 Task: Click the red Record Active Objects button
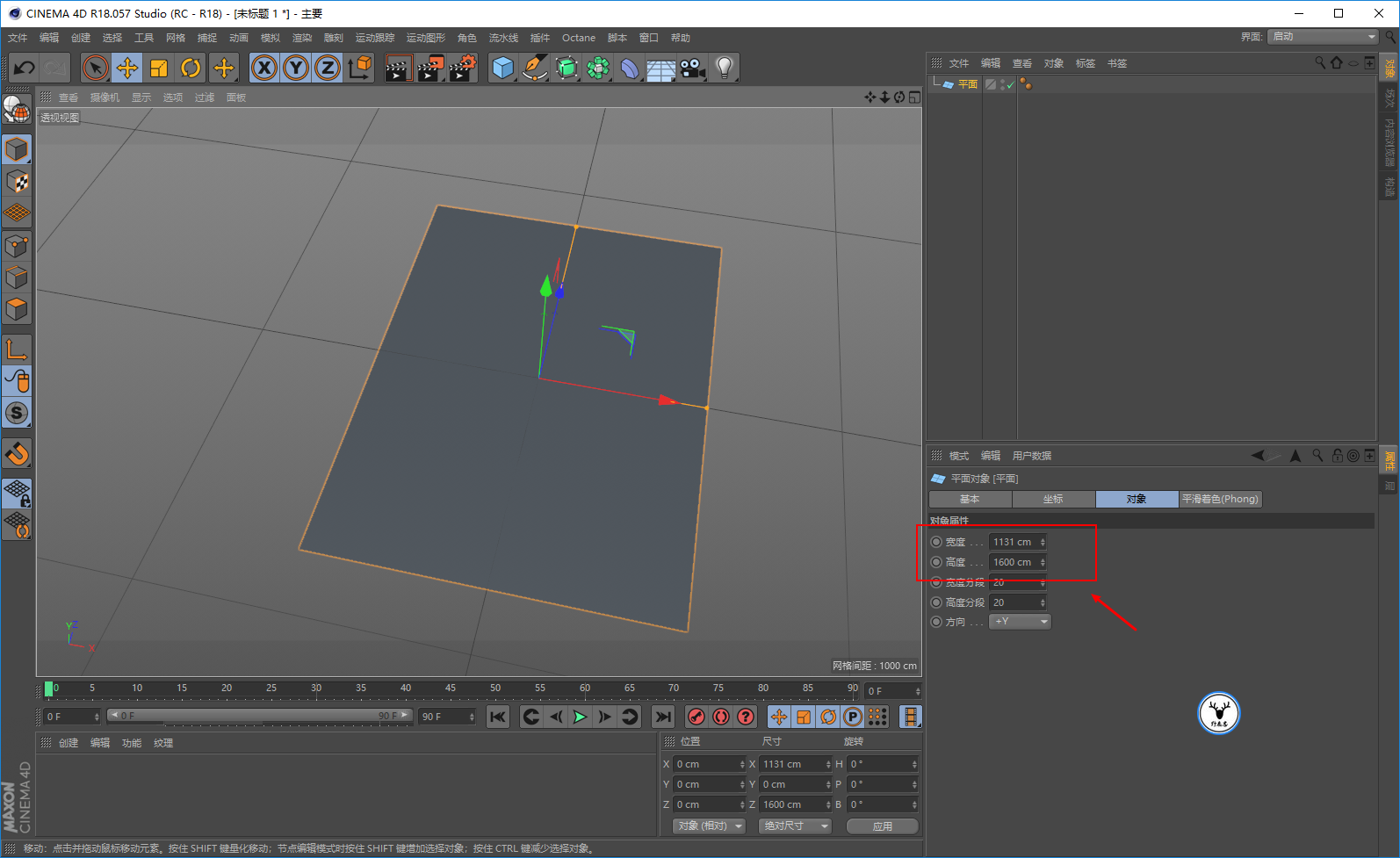696,717
